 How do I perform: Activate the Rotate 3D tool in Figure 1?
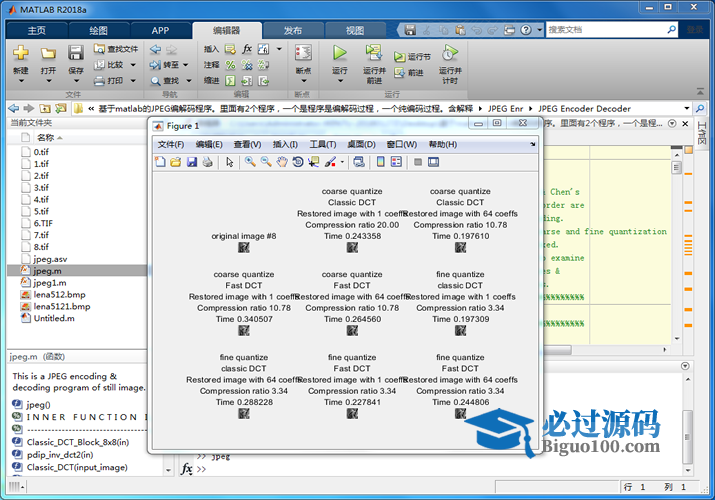(298, 162)
